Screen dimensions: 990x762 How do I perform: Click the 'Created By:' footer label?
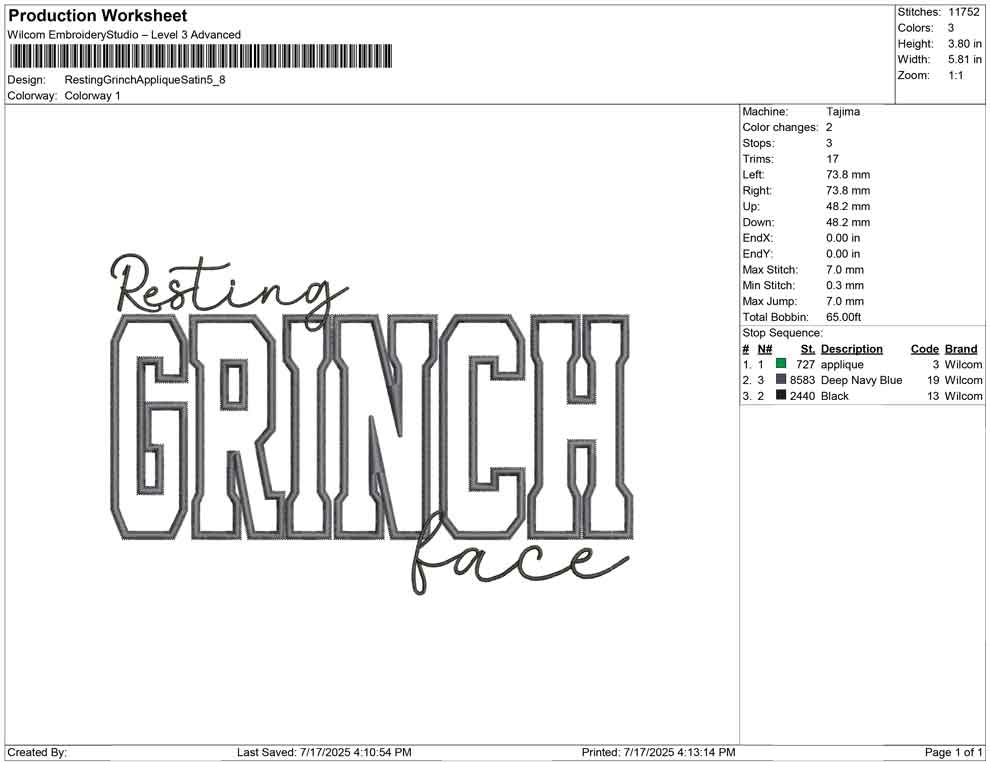(37, 752)
